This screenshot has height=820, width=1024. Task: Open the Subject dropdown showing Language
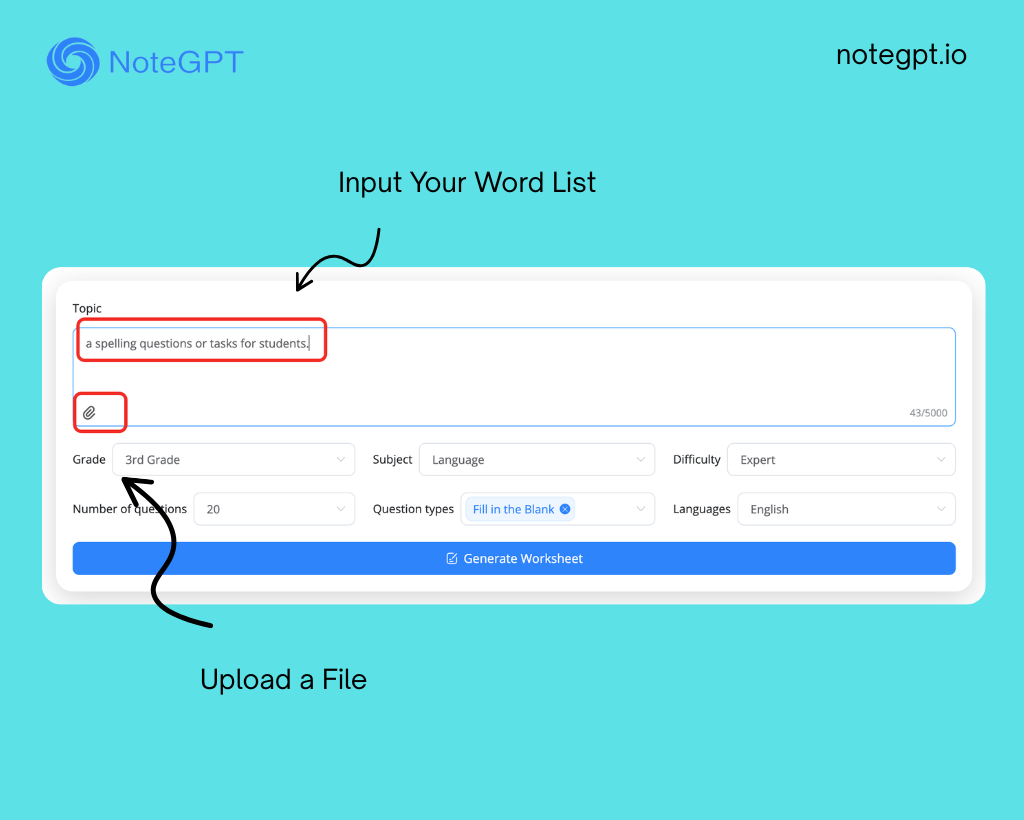click(x=537, y=460)
